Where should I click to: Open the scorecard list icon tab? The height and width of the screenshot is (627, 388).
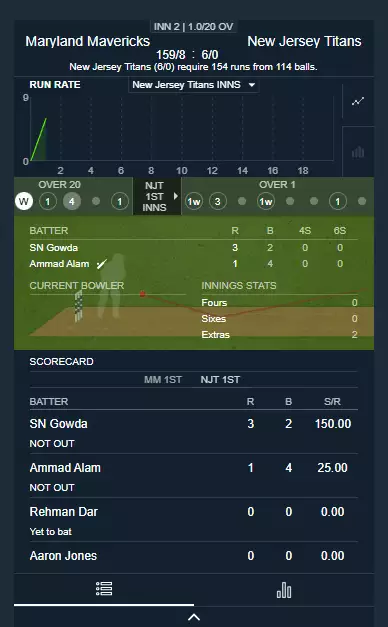pyautogui.click(x=104, y=589)
